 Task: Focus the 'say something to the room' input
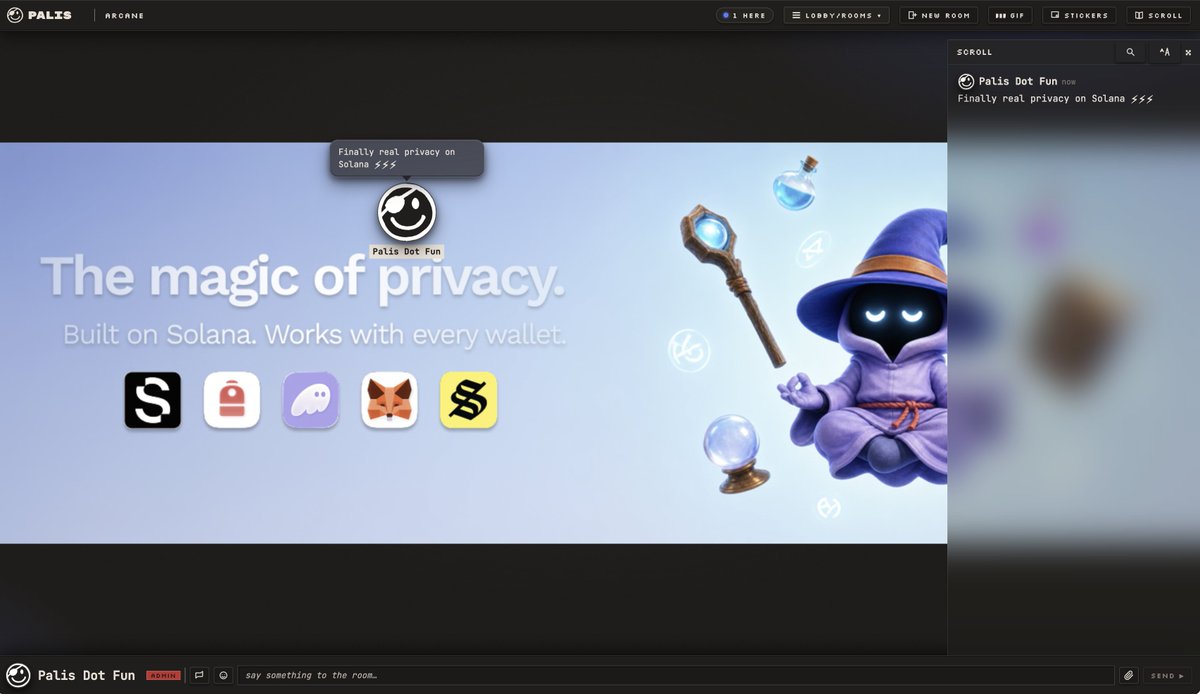675,675
